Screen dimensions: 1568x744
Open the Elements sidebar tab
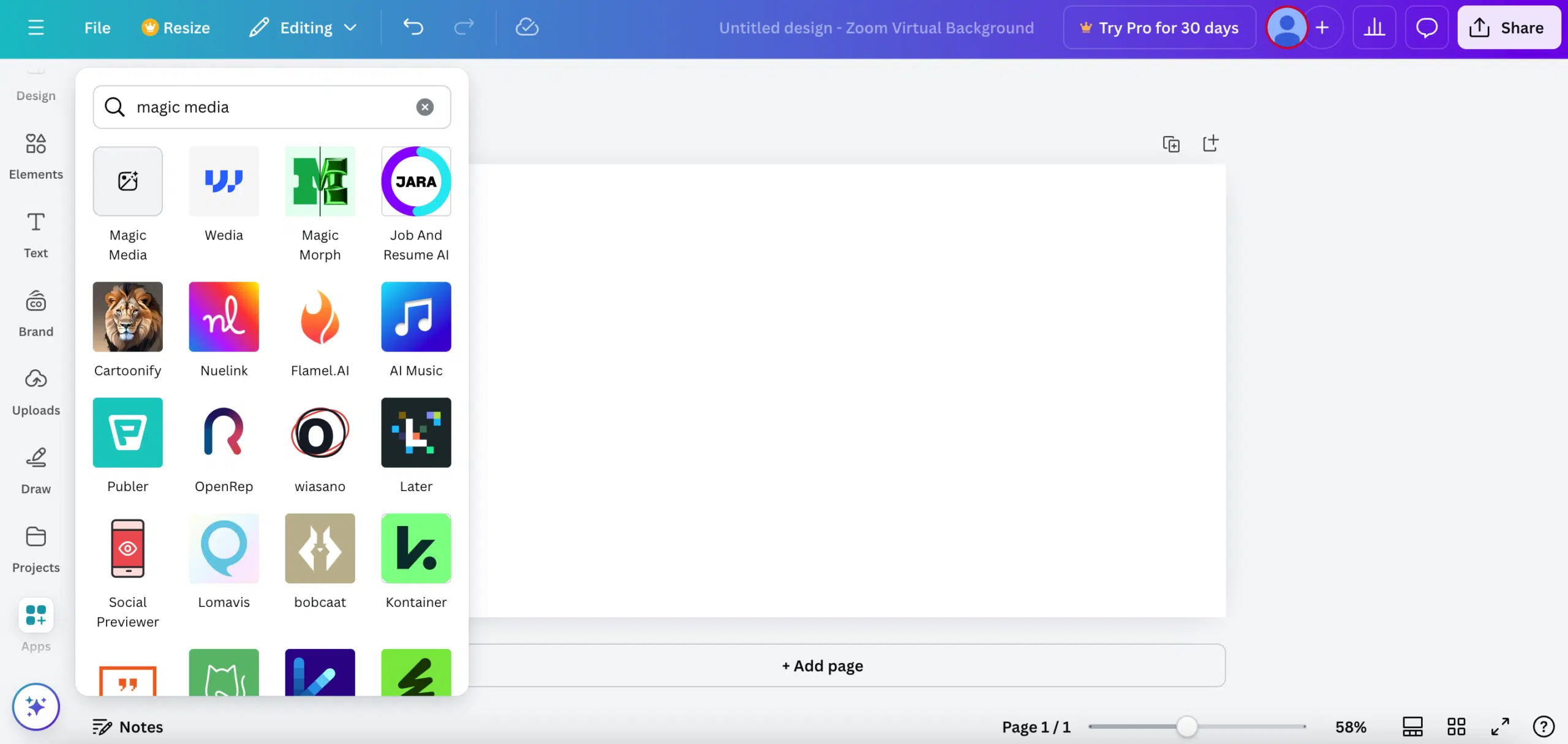click(36, 157)
